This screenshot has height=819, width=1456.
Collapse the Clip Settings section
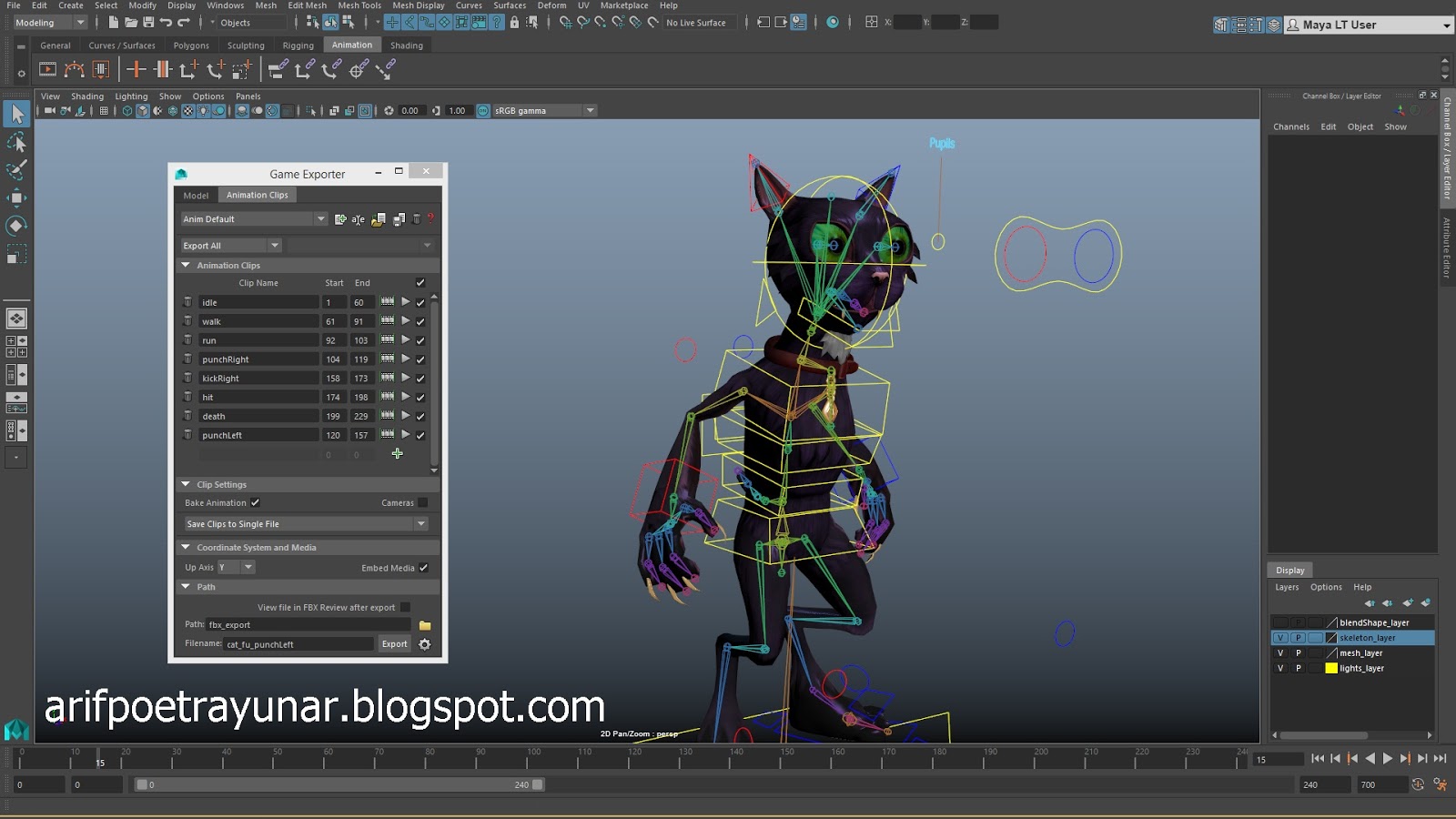(186, 484)
